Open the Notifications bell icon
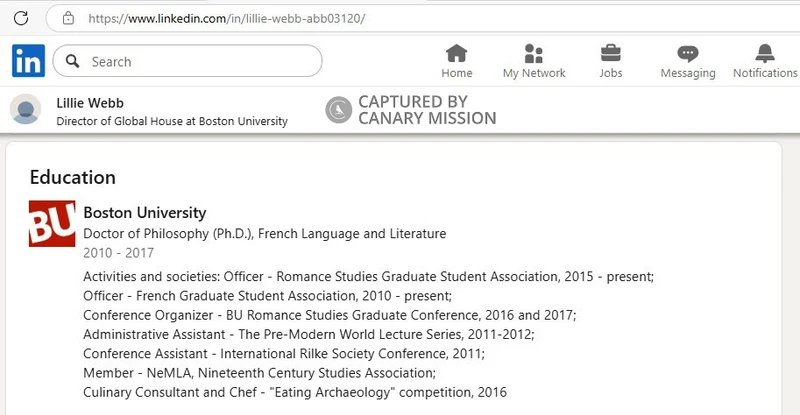The height and width of the screenshot is (415, 800). (765, 53)
